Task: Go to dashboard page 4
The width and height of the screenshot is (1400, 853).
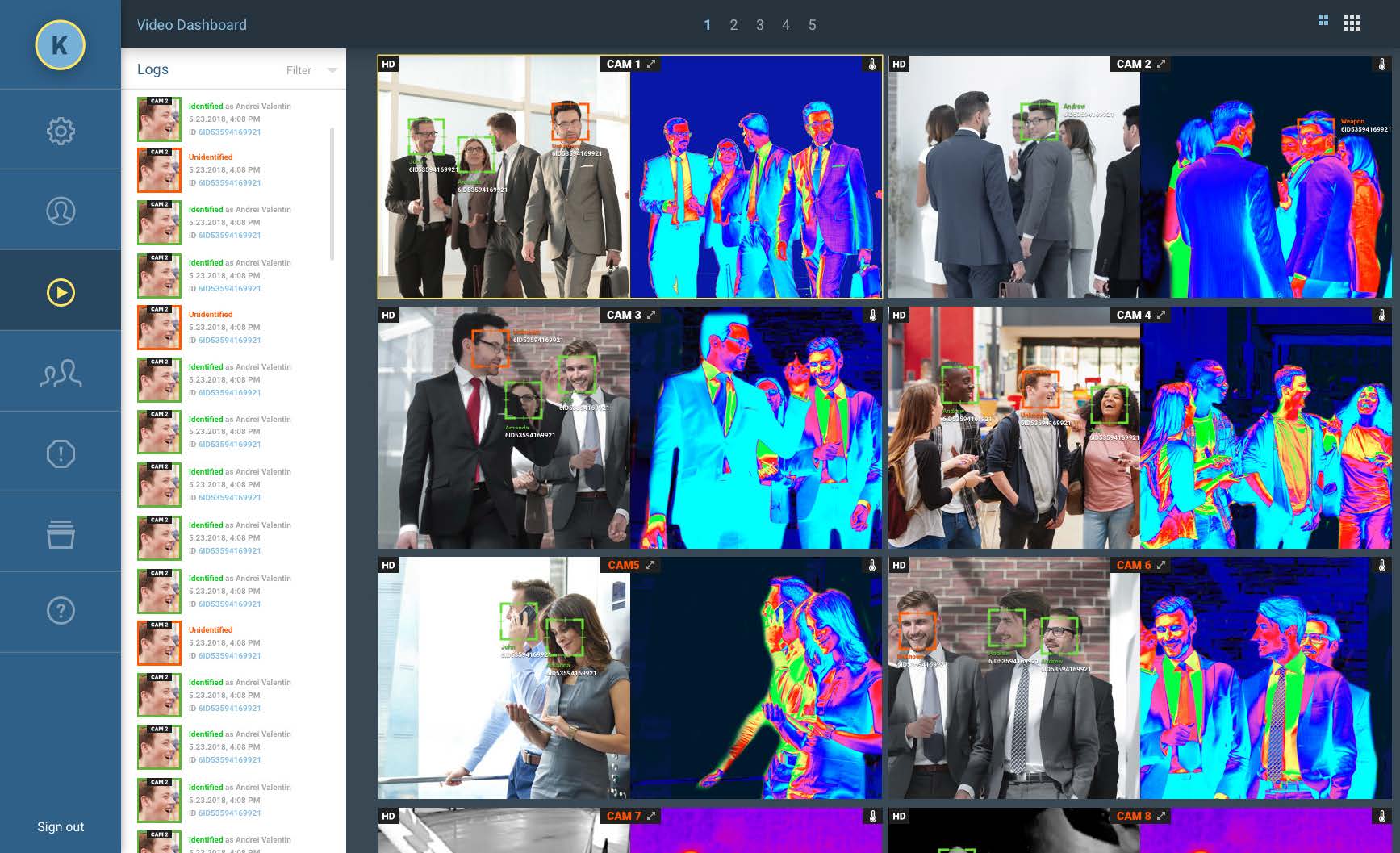Action: [x=786, y=25]
